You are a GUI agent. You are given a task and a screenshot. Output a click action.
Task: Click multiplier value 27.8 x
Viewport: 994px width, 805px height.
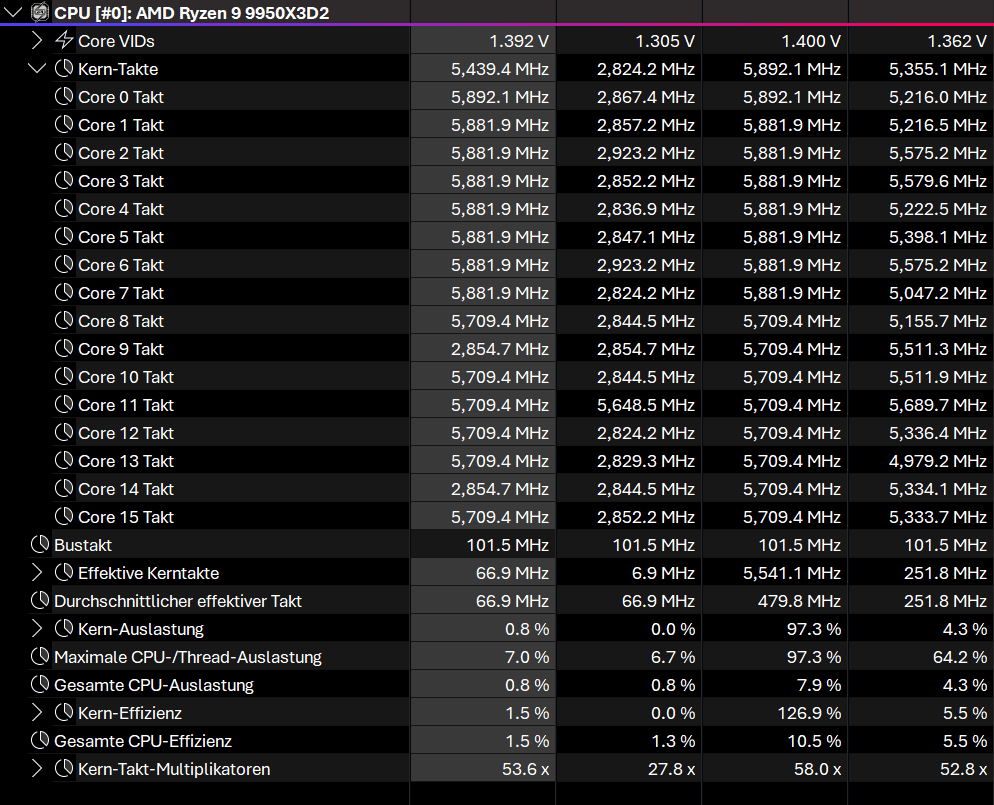(671, 770)
